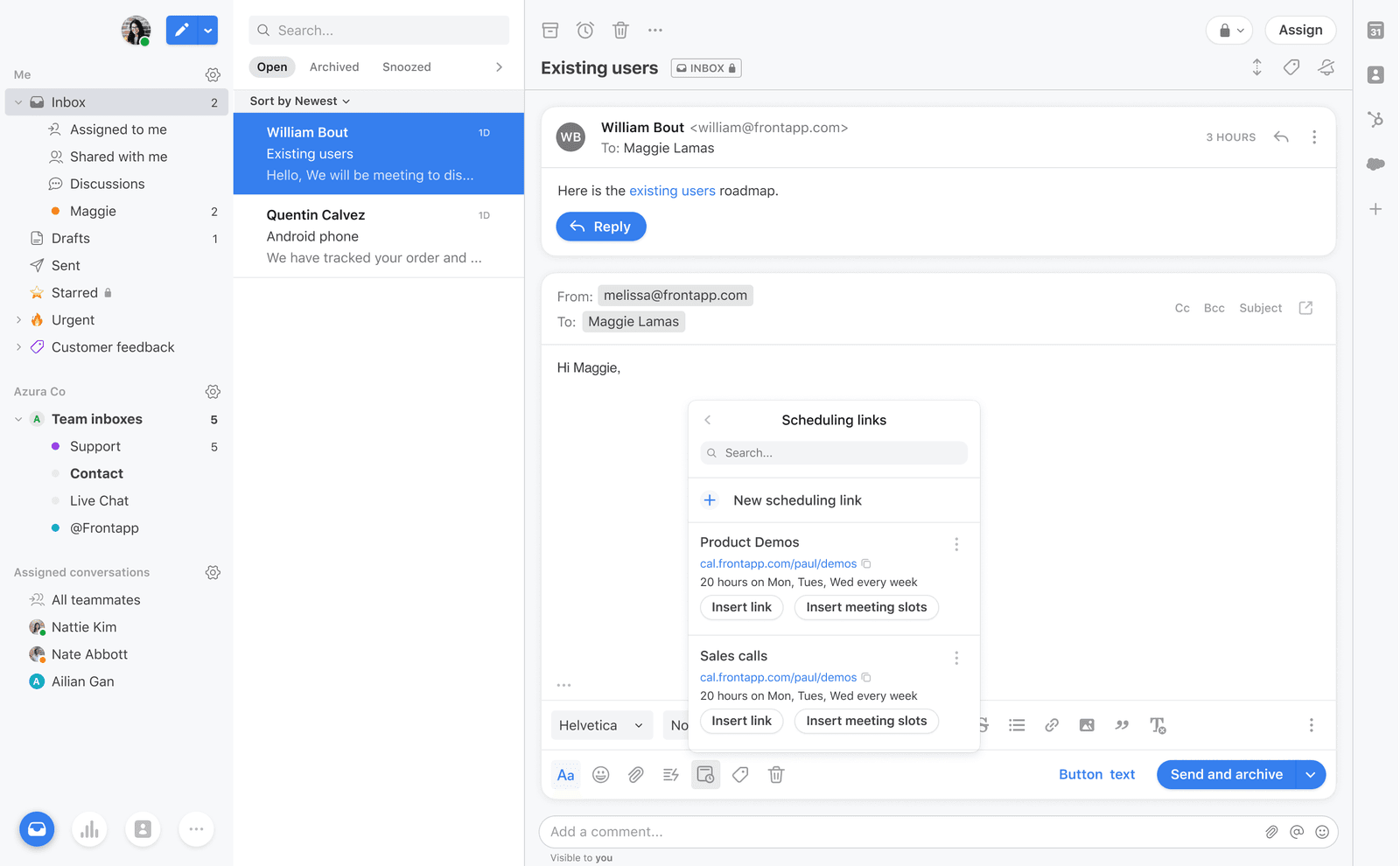Insert meeting slots for Sales calls

coord(866,721)
